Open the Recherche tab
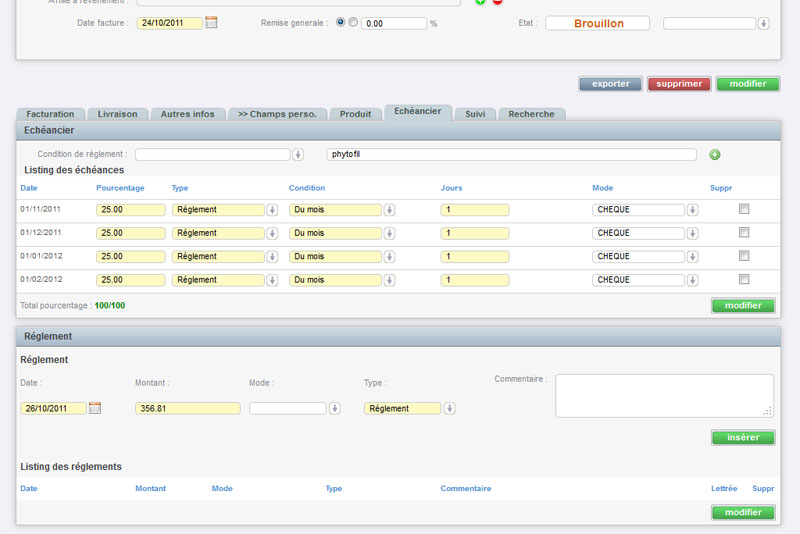The image size is (800, 534). [531, 114]
